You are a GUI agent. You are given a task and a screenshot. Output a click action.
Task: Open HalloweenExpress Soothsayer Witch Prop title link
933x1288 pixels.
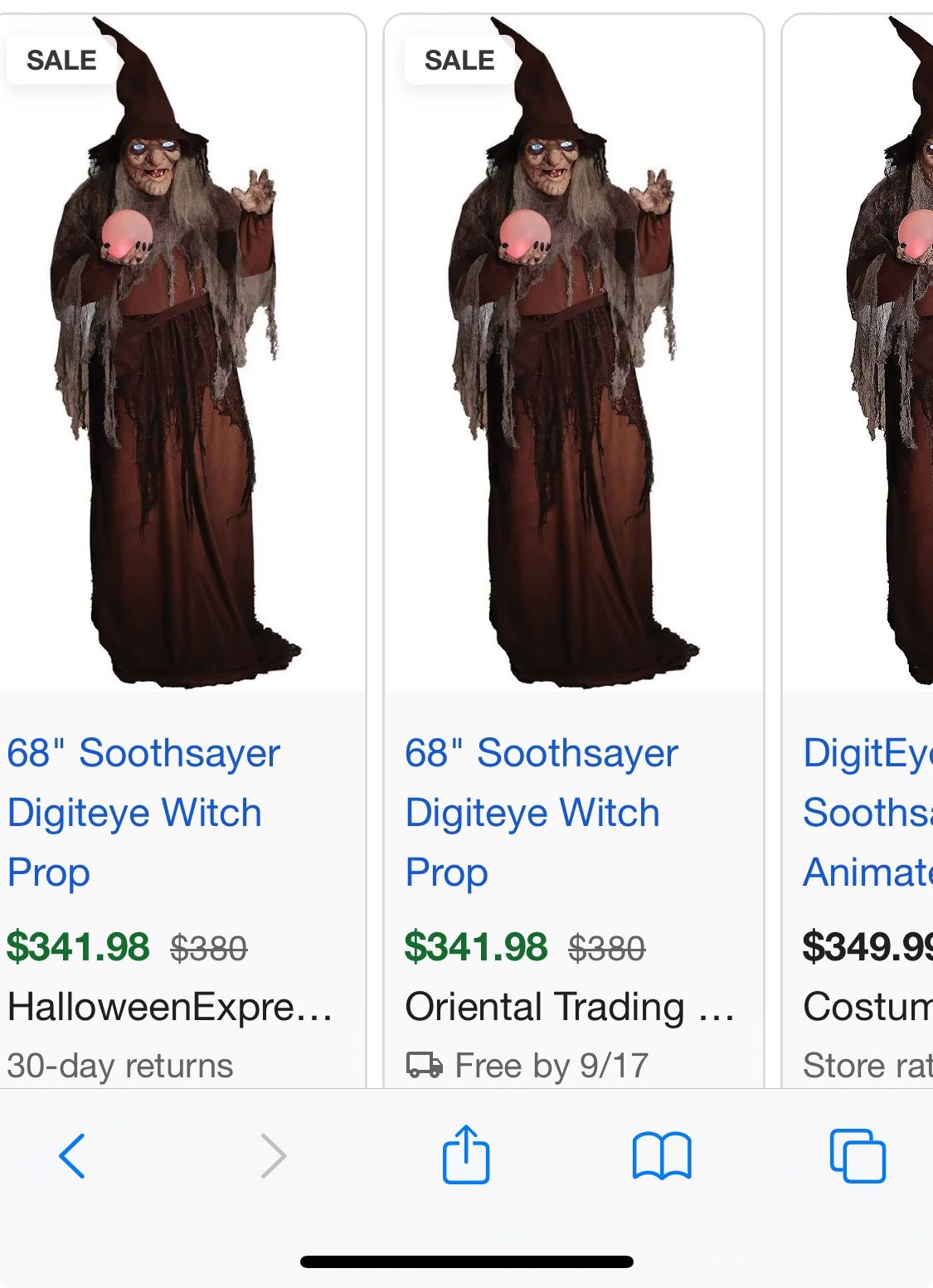pyautogui.click(x=143, y=812)
